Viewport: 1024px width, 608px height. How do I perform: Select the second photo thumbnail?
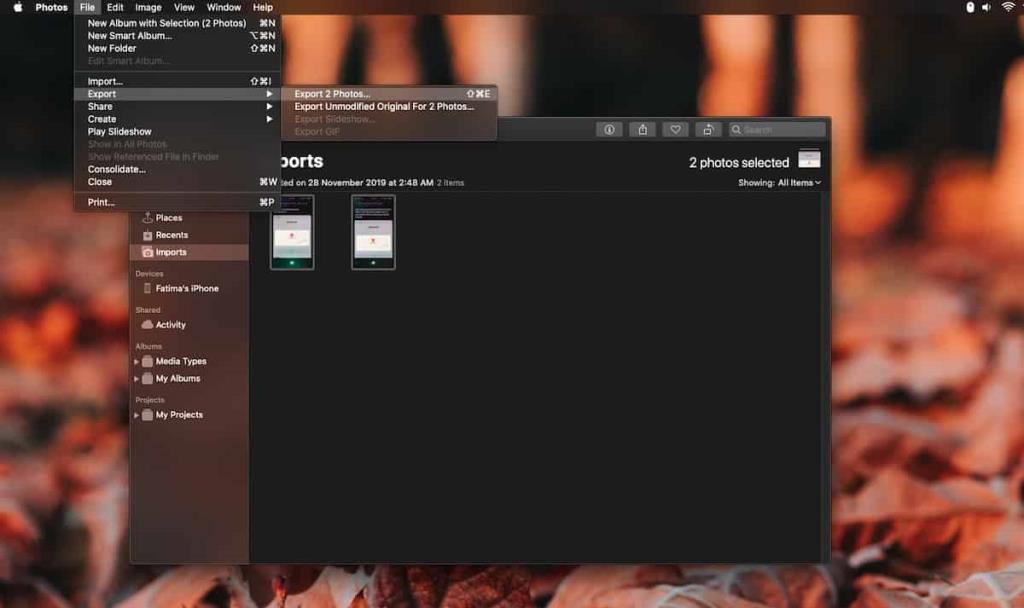point(372,232)
